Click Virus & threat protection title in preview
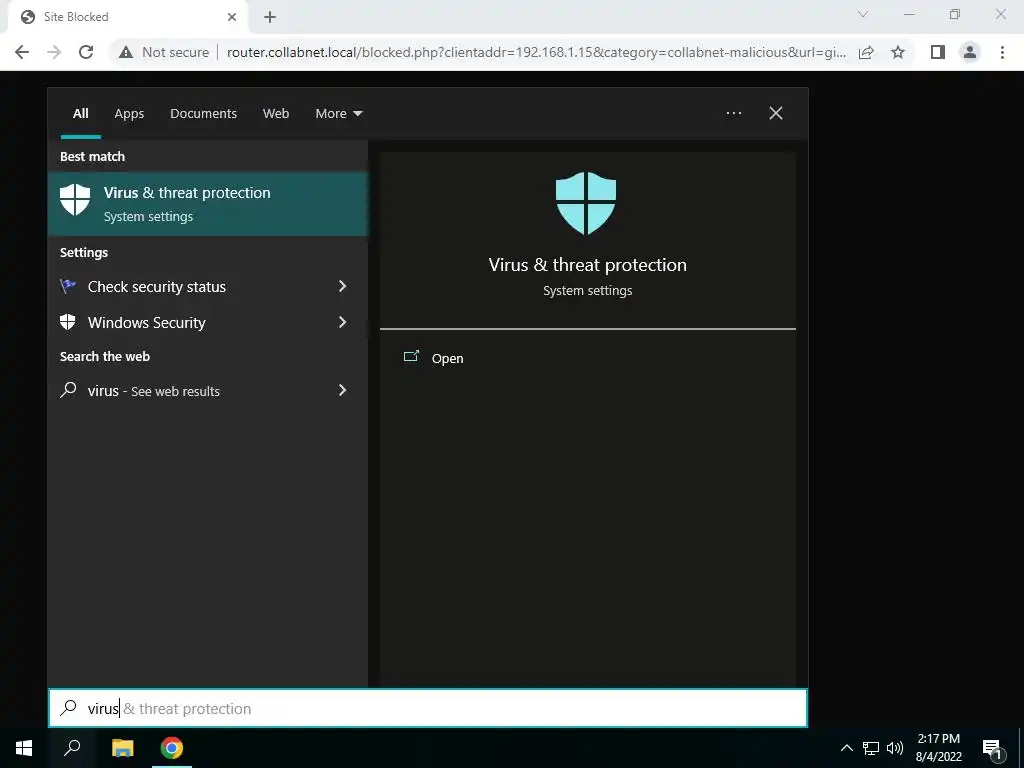Screen dimensions: 1024x768 point(588,264)
